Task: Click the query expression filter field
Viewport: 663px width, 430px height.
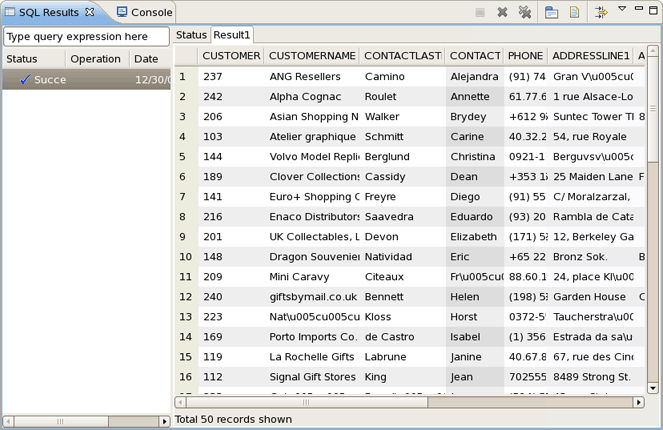Action: click(x=85, y=37)
